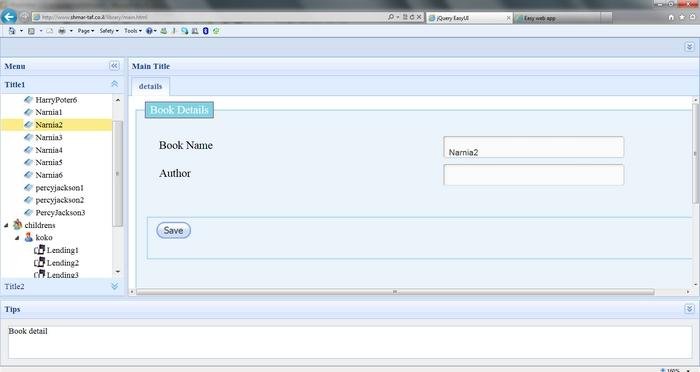700x372 pixels.
Task: Click the Book detail text in Tips
Action: 28,331
